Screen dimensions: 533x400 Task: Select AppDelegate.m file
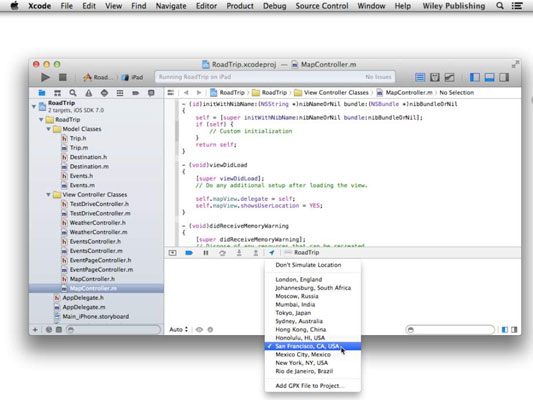point(84,307)
